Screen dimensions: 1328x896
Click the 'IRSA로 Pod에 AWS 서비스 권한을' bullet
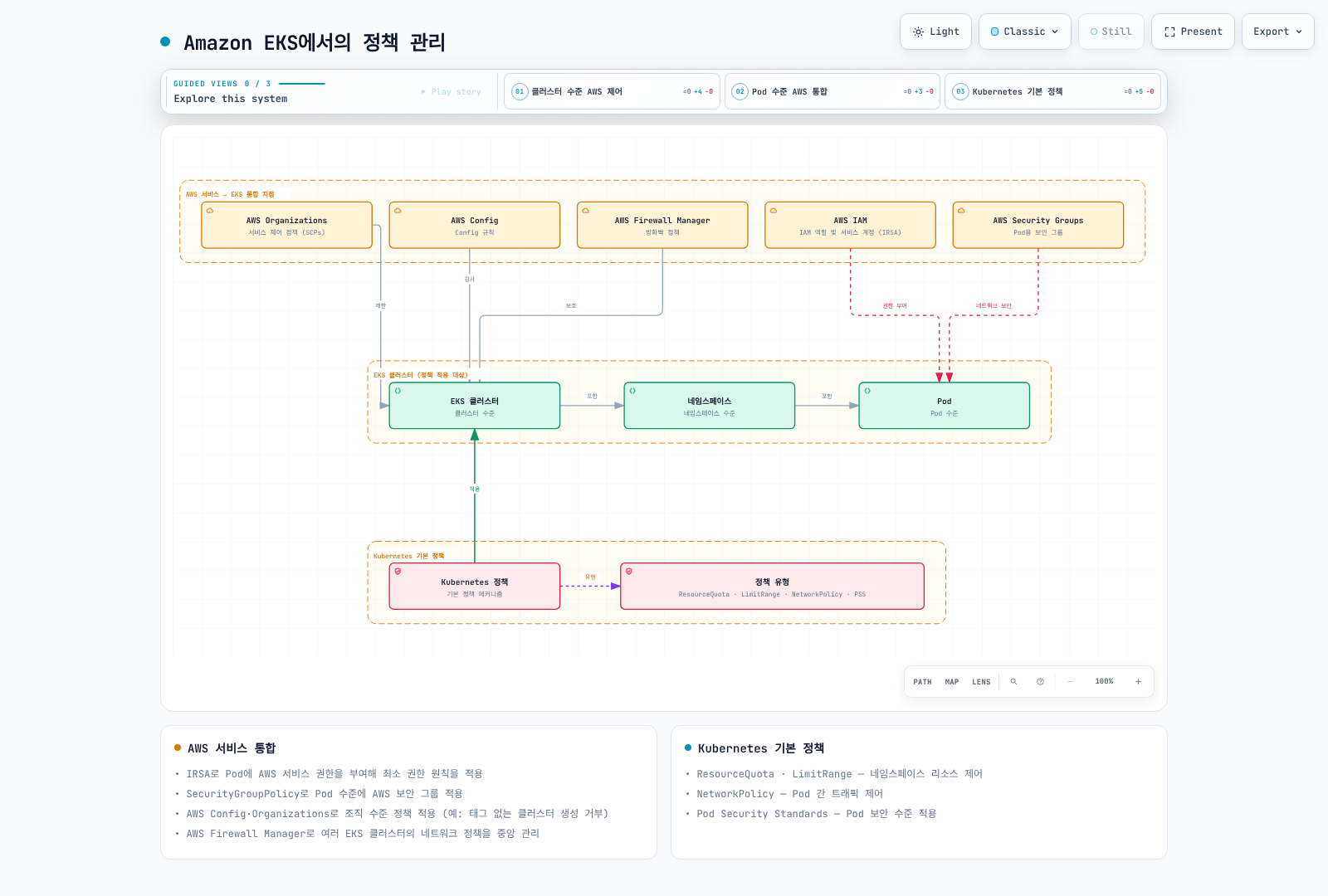tap(334, 774)
